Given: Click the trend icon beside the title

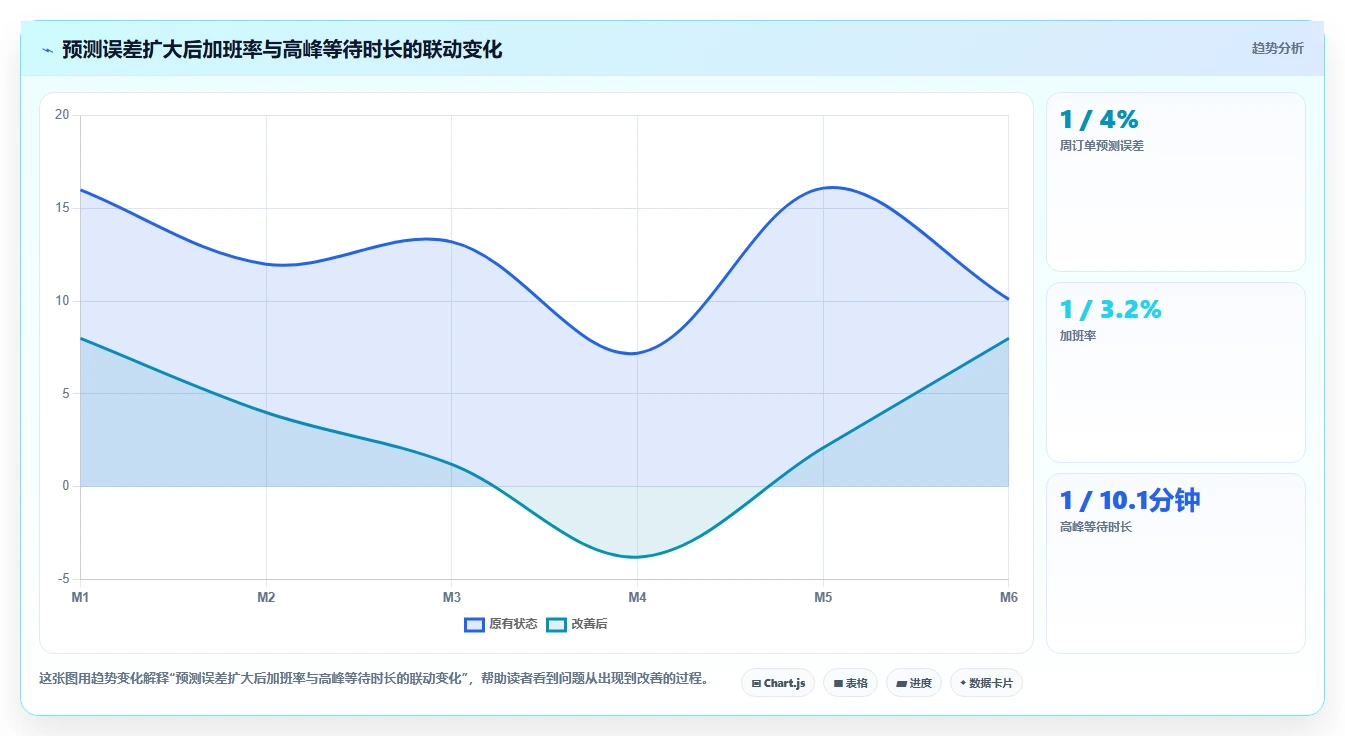Looking at the screenshot, I should click(x=47, y=50).
